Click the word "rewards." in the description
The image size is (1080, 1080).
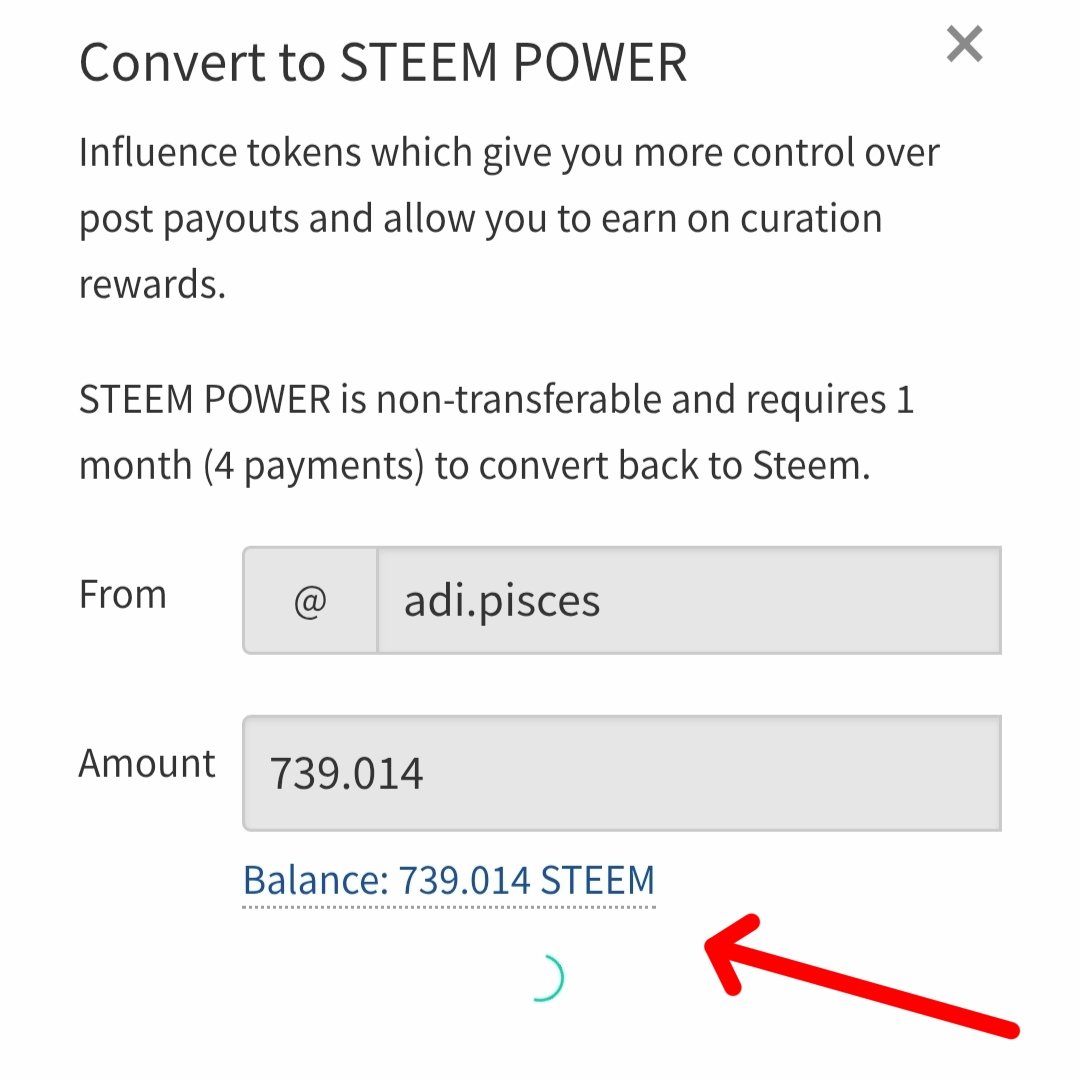coord(152,285)
